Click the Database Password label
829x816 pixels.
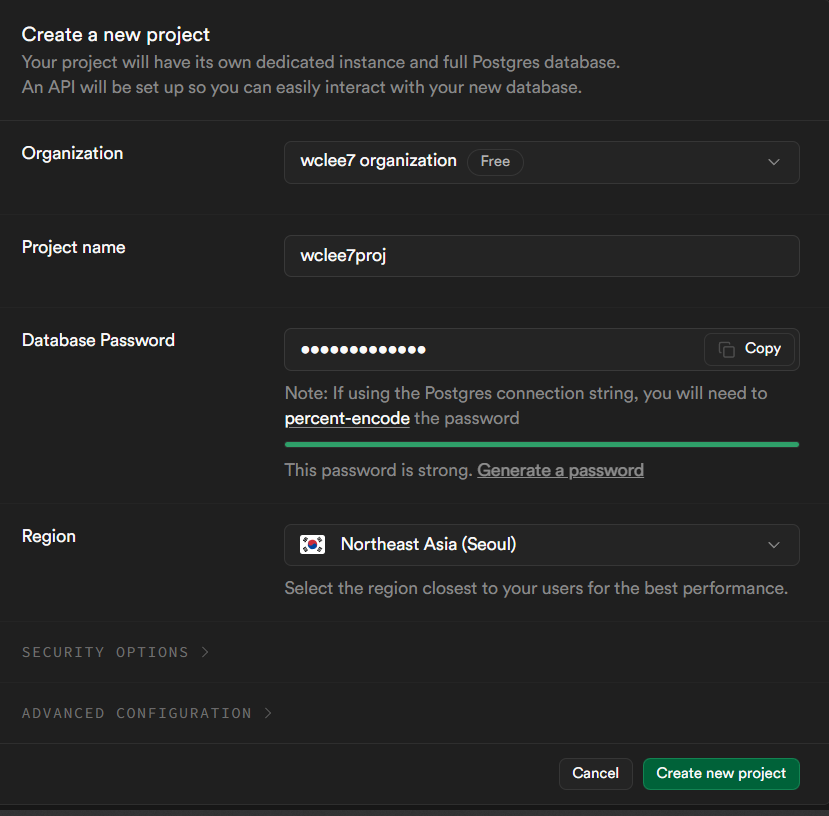[x=98, y=340]
